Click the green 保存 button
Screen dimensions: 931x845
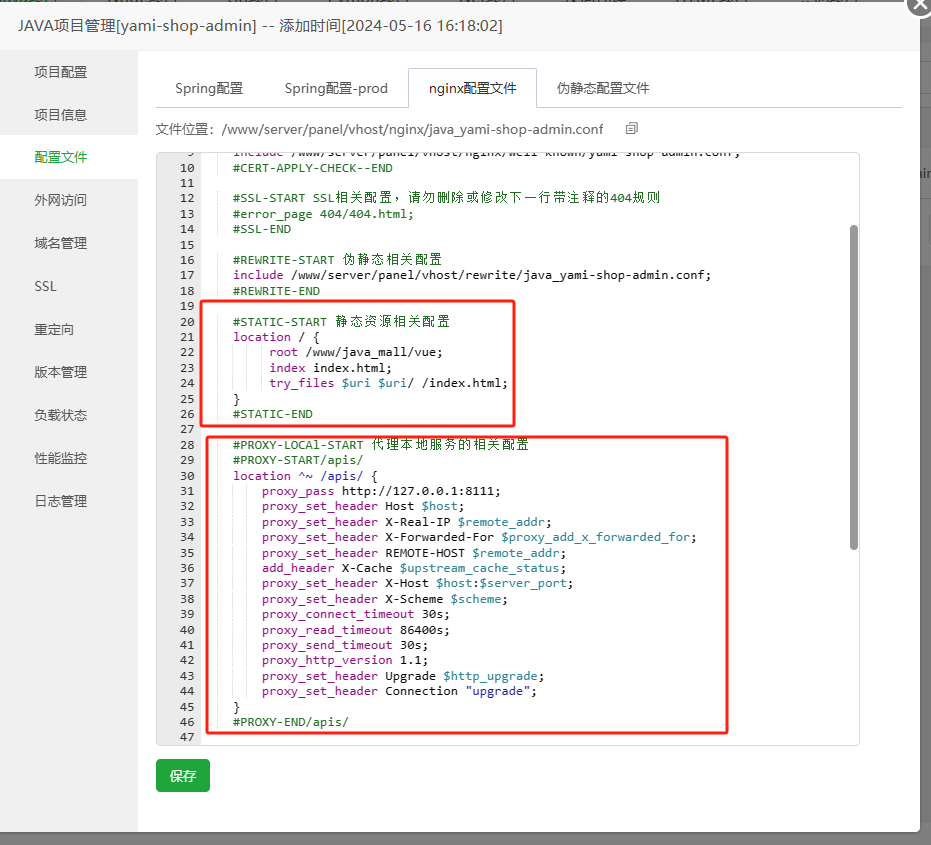182,775
